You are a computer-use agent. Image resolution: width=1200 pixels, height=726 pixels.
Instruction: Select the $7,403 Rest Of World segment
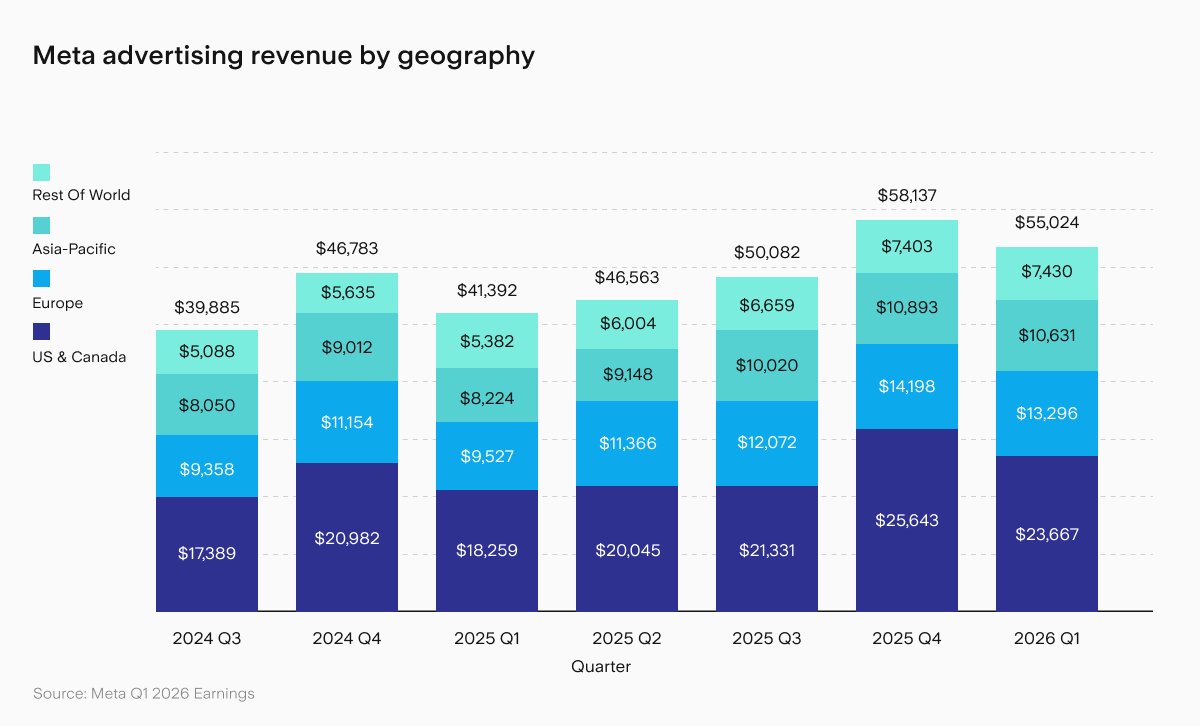pyautogui.click(x=907, y=246)
